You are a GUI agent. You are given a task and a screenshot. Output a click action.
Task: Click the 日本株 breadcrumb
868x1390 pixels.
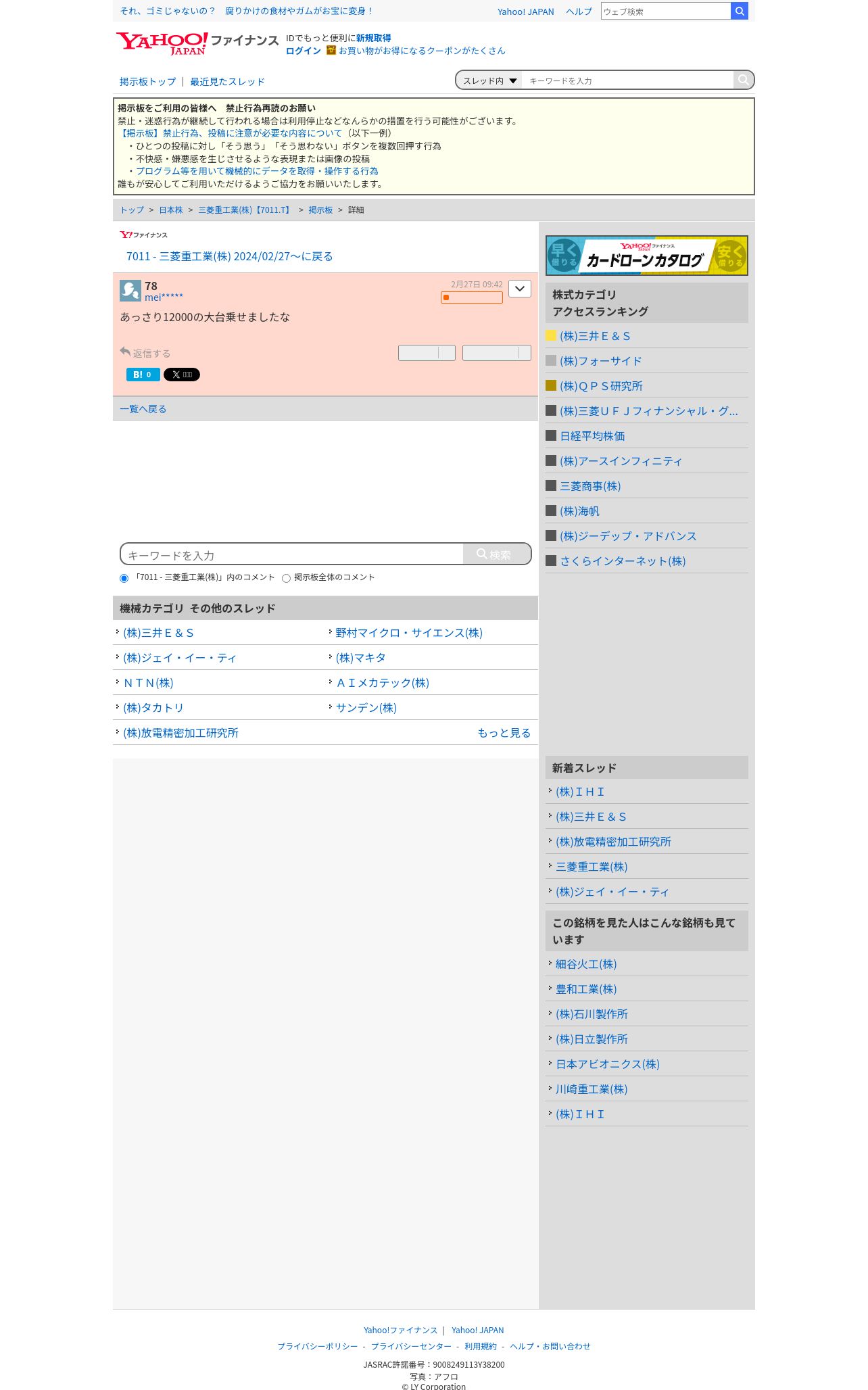[171, 210]
